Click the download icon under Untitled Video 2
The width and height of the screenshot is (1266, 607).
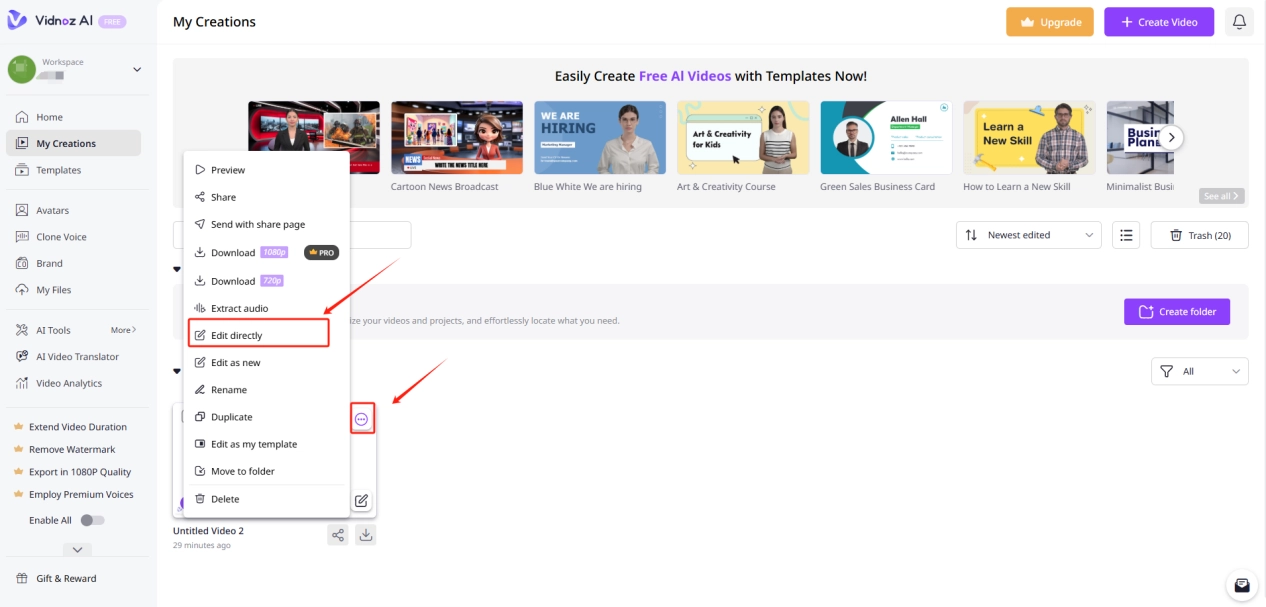(x=366, y=535)
